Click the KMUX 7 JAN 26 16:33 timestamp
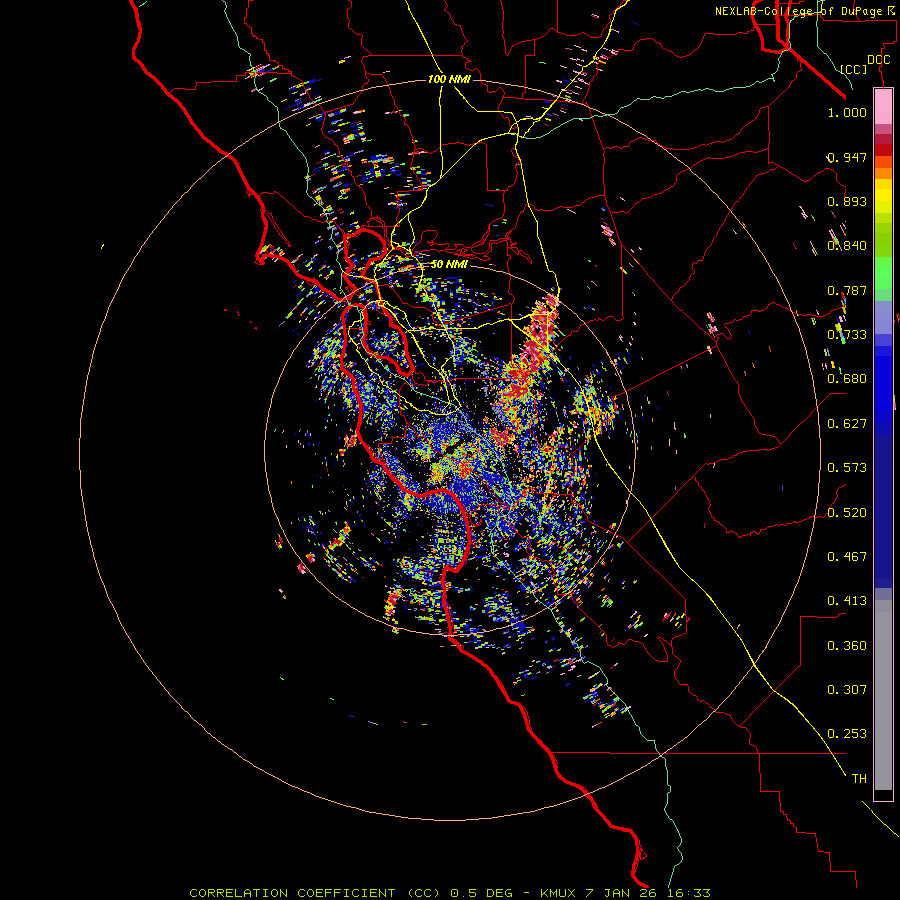Screen dimensions: 900x900 point(625,893)
